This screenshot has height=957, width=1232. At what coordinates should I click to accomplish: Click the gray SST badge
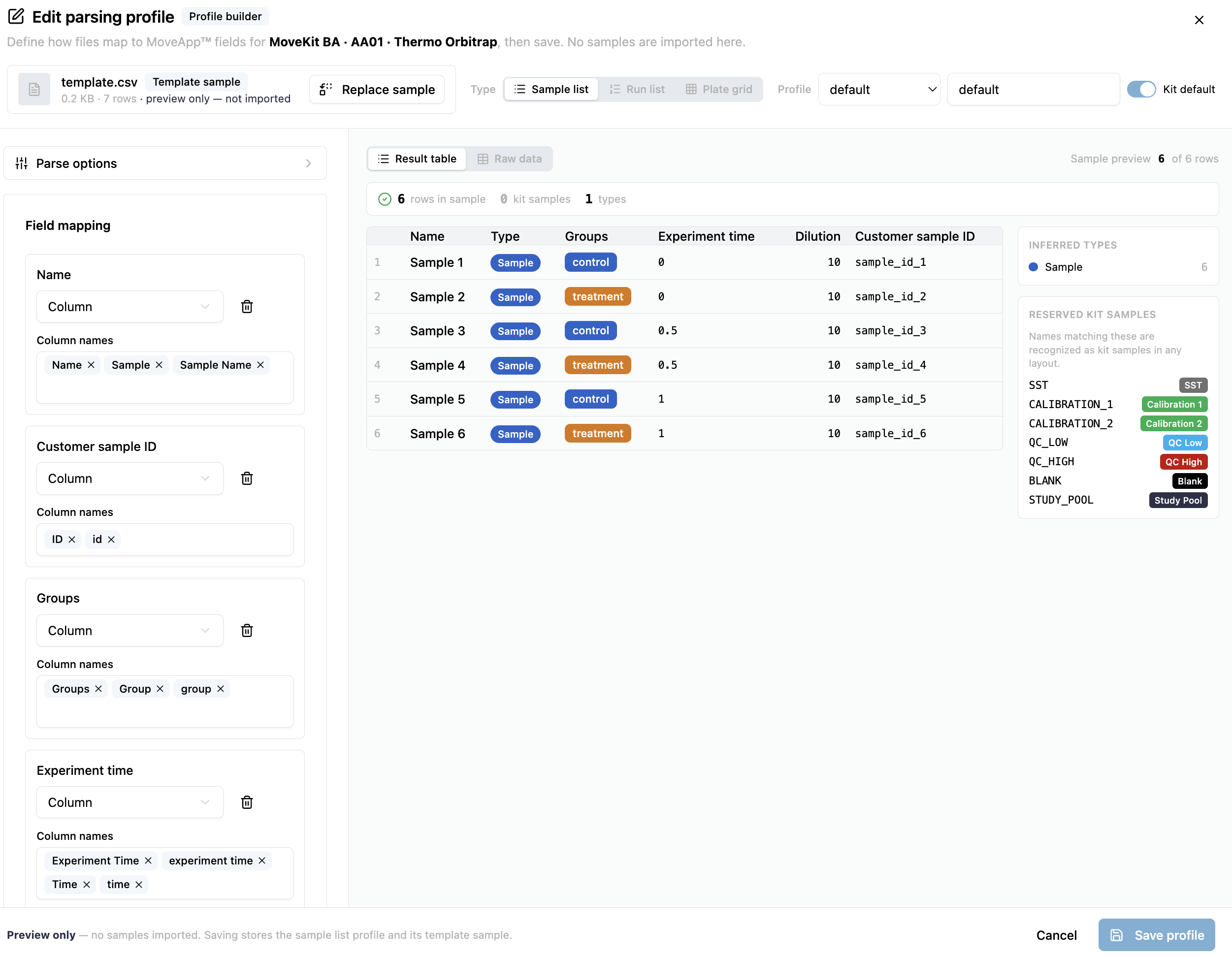click(1193, 385)
